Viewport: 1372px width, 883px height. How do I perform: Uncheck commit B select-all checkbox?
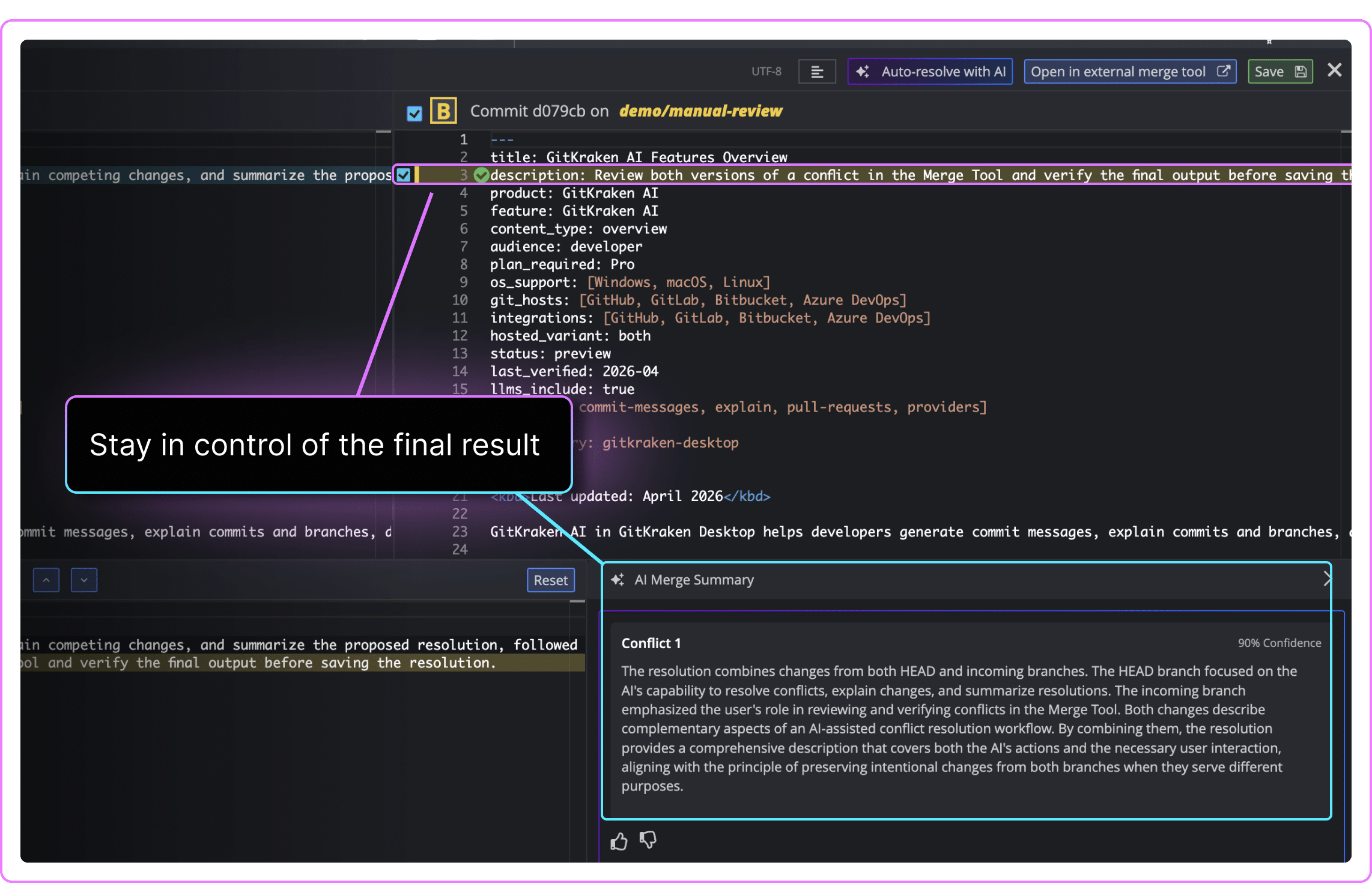click(414, 113)
